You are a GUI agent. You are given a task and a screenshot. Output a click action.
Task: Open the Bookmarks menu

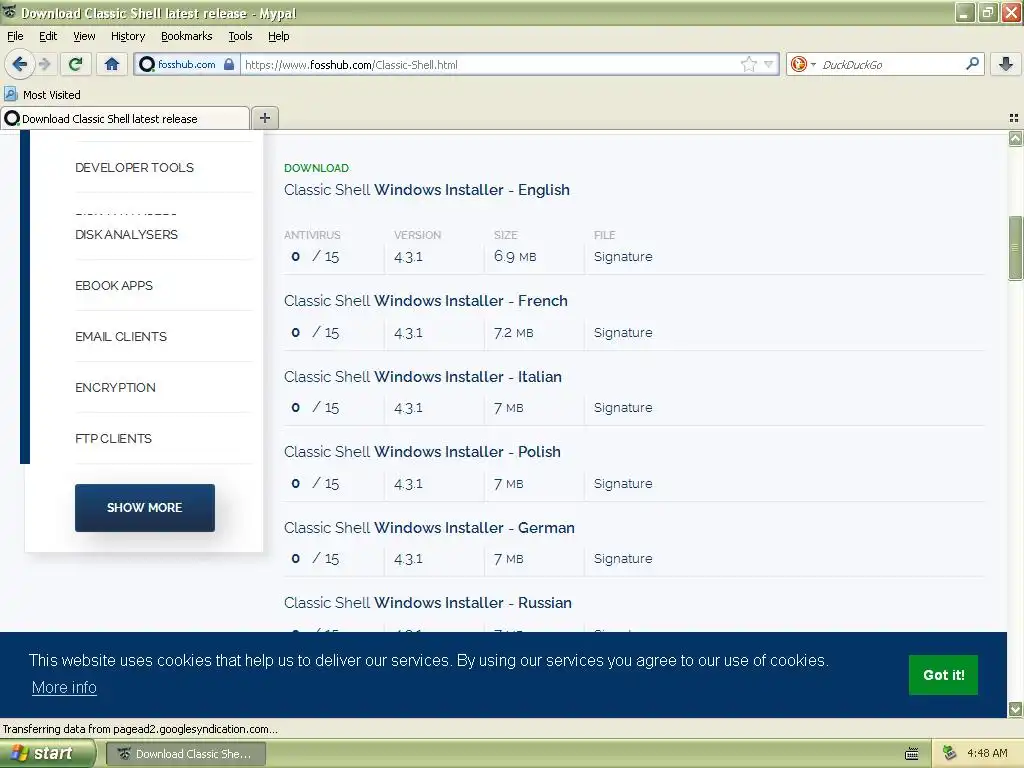186,36
